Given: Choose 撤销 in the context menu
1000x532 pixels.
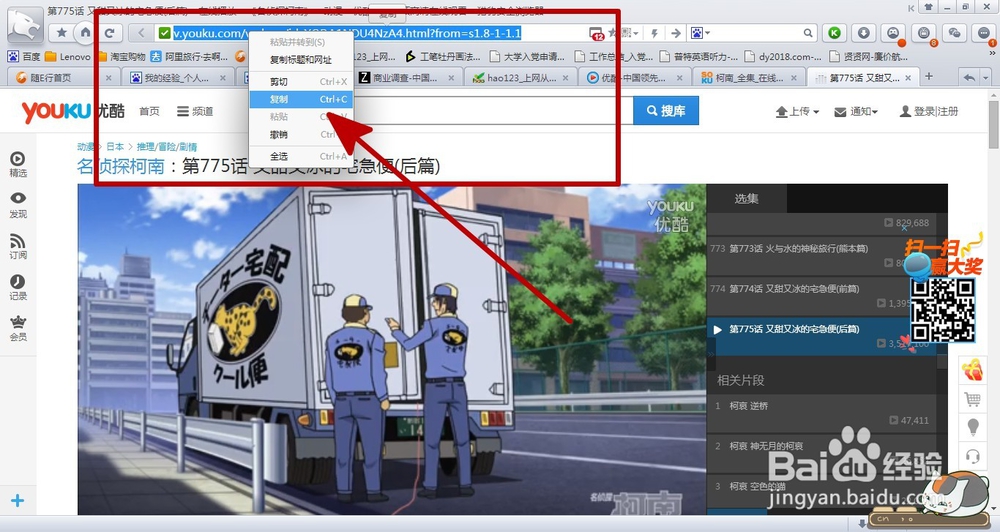Looking at the screenshot, I should pos(300,135).
